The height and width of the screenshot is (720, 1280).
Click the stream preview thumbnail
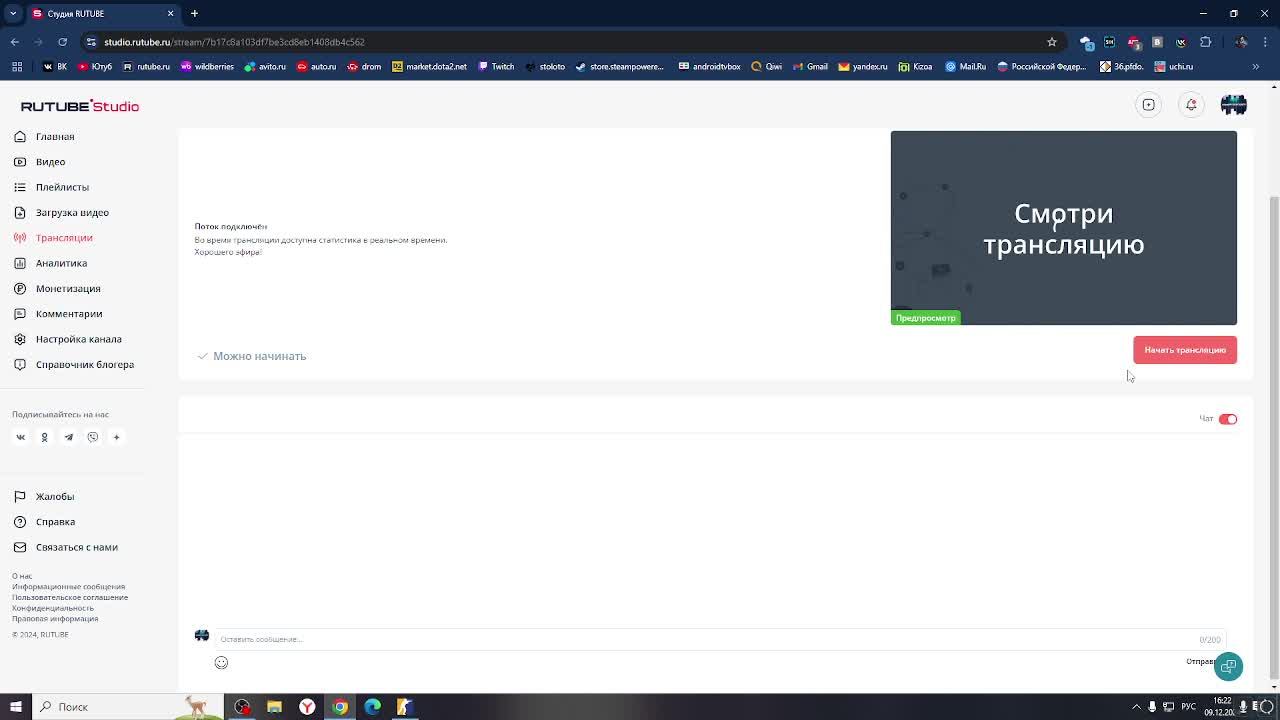[1063, 228]
